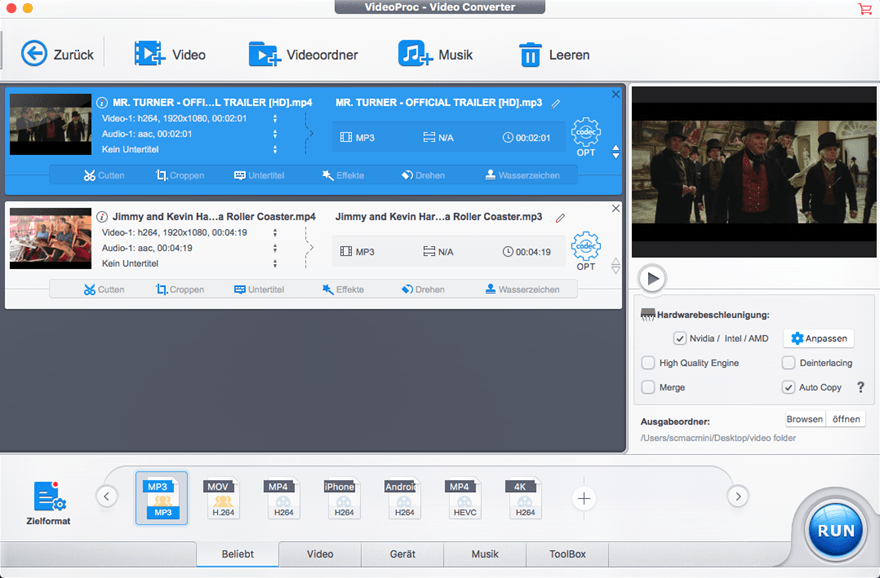The height and width of the screenshot is (578, 880).
Task: Select the MP3 output format preset
Action: tap(162, 498)
